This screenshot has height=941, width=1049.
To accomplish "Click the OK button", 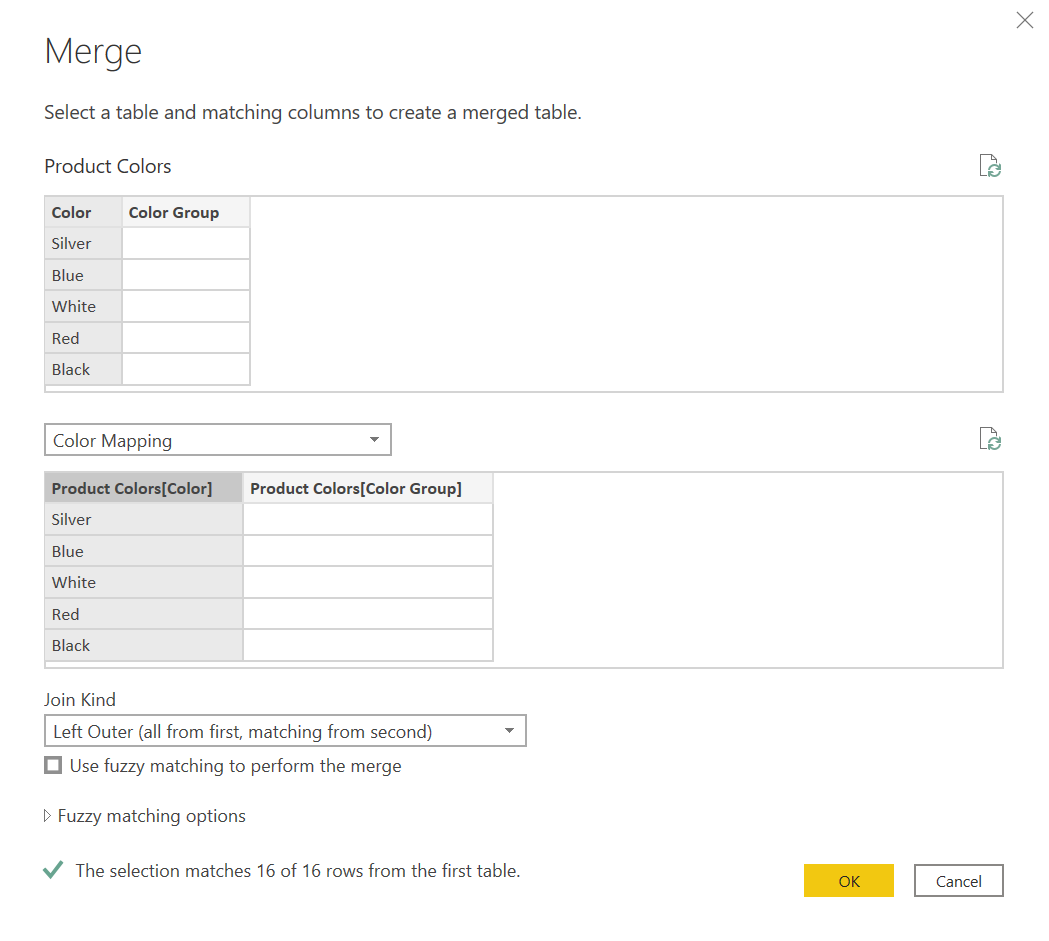I will pyautogui.click(x=848, y=881).
